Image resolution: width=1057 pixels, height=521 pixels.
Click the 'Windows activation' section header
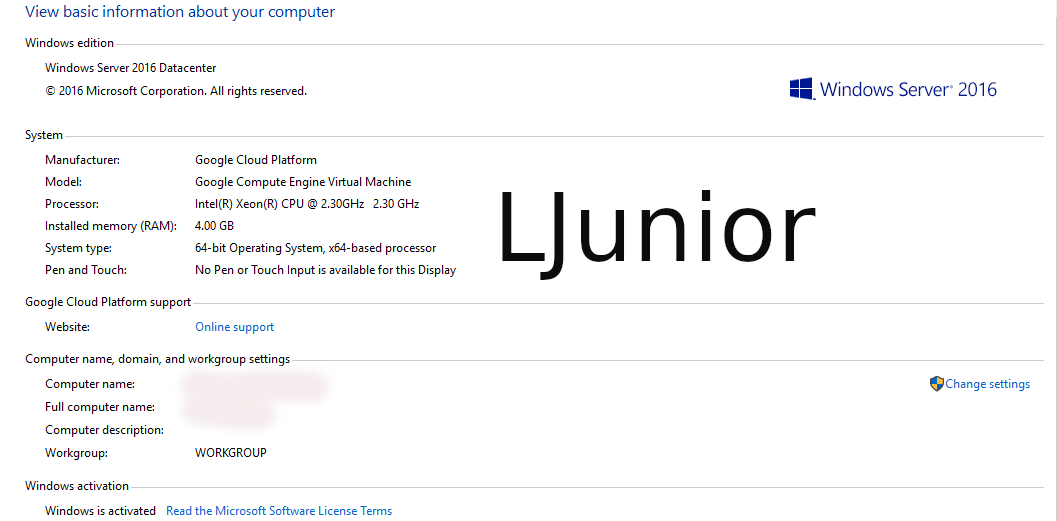(x=77, y=486)
